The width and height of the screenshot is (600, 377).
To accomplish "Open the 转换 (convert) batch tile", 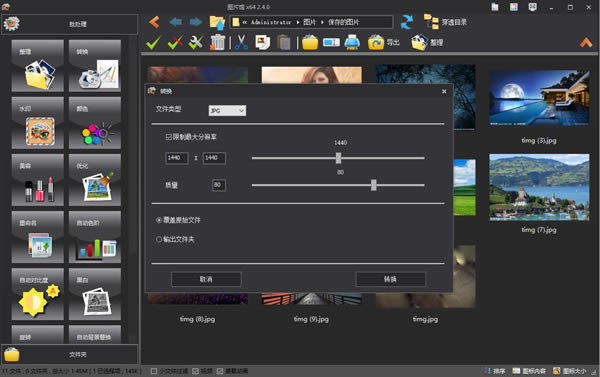I will pyautogui.click(x=95, y=66).
